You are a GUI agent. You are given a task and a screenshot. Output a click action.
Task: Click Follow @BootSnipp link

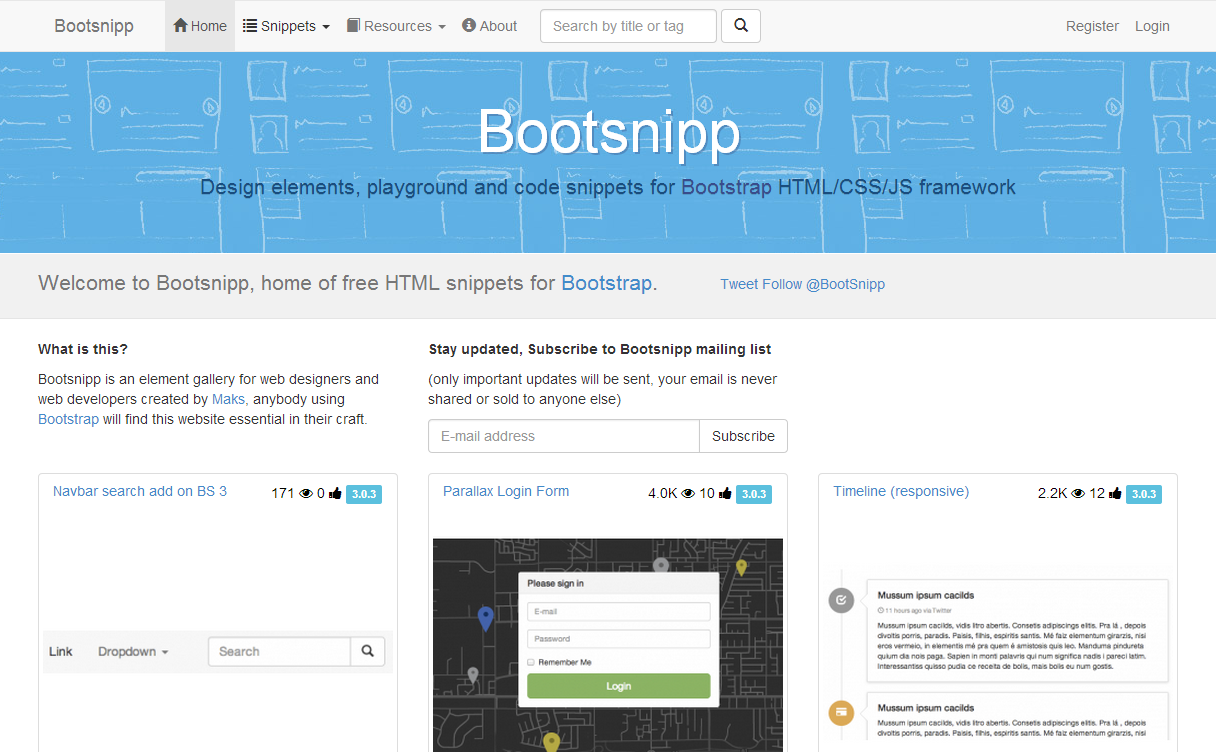pyautogui.click(x=824, y=284)
